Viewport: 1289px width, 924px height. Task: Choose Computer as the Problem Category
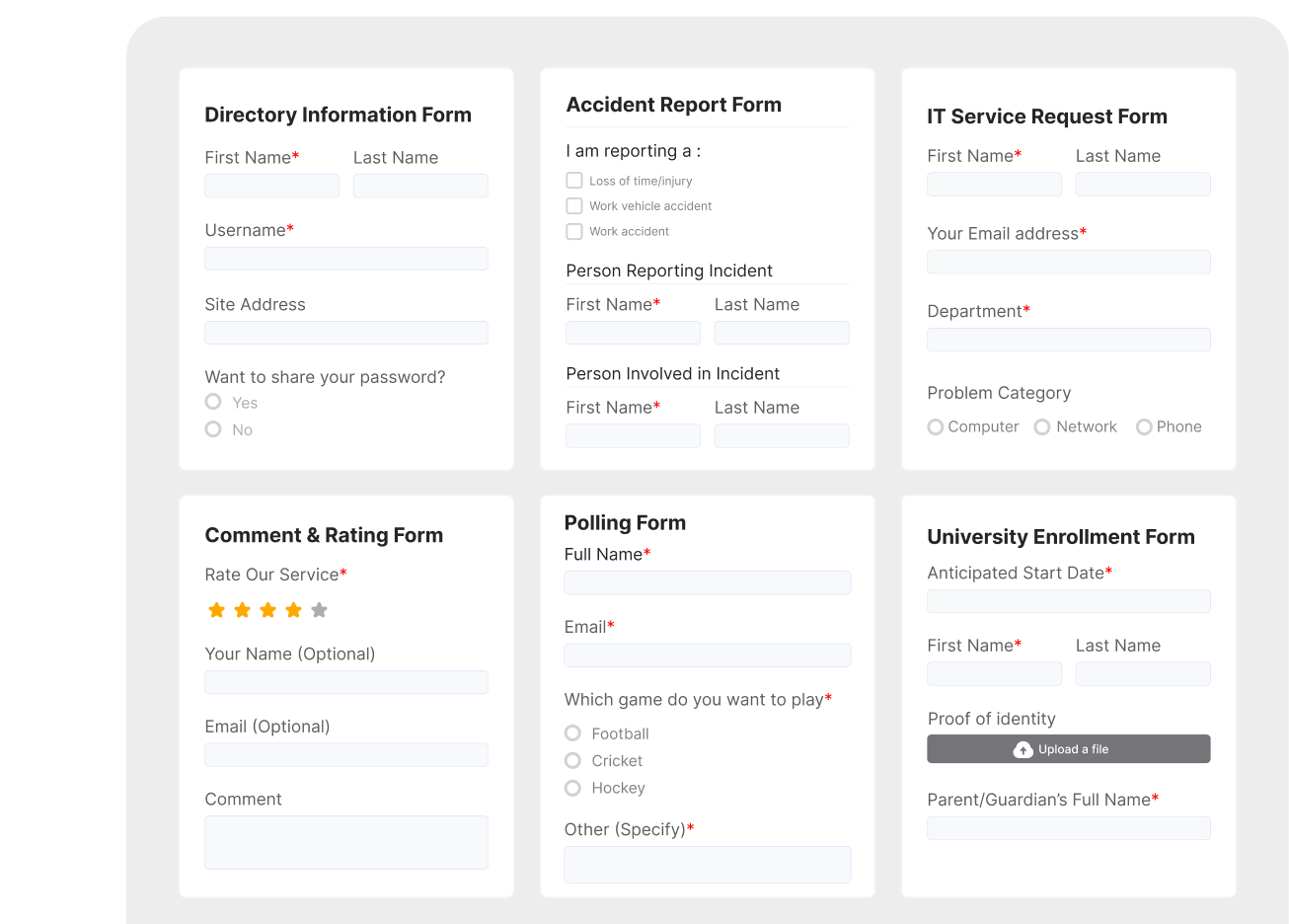(935, 426)
